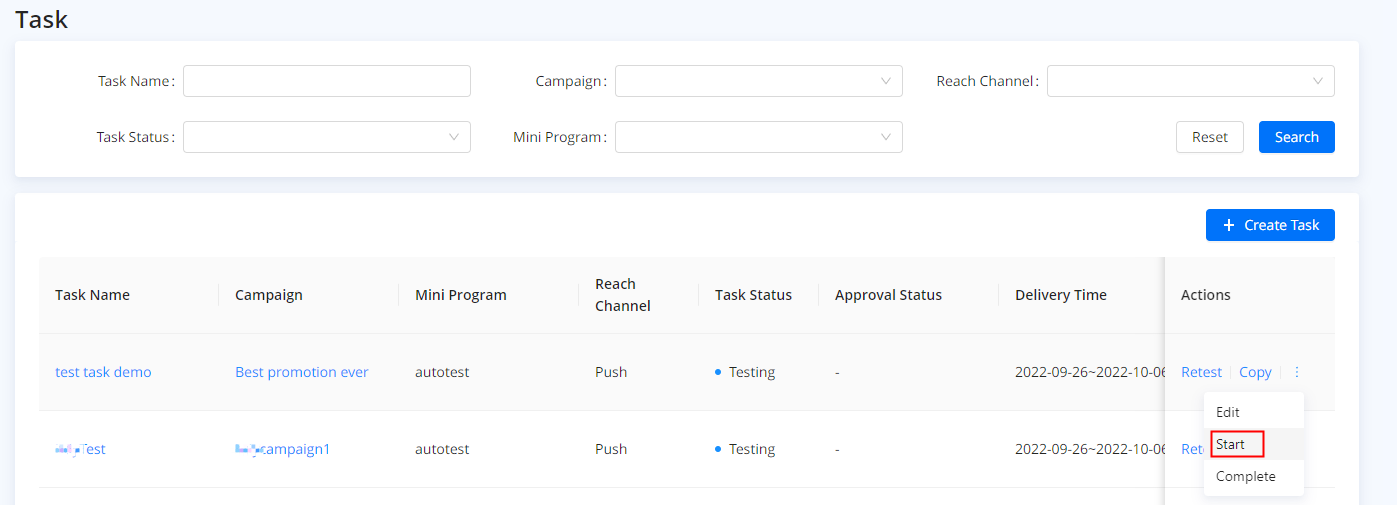Open the Task Status dropdown

tap(326, 137)
